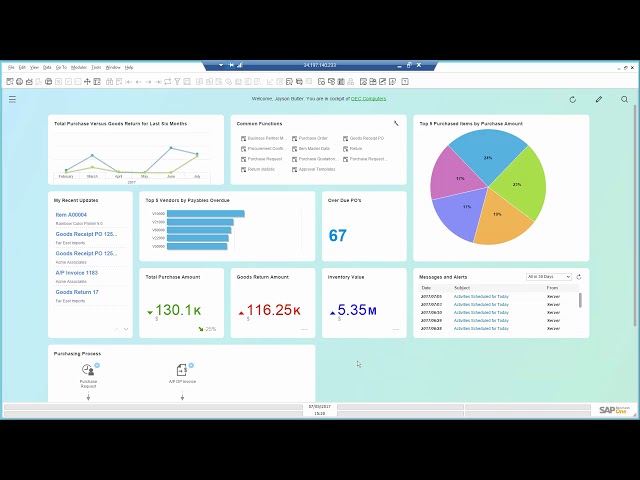Click the signal strength icon on remote bar
Screen dimensions: 640x480
240,65
